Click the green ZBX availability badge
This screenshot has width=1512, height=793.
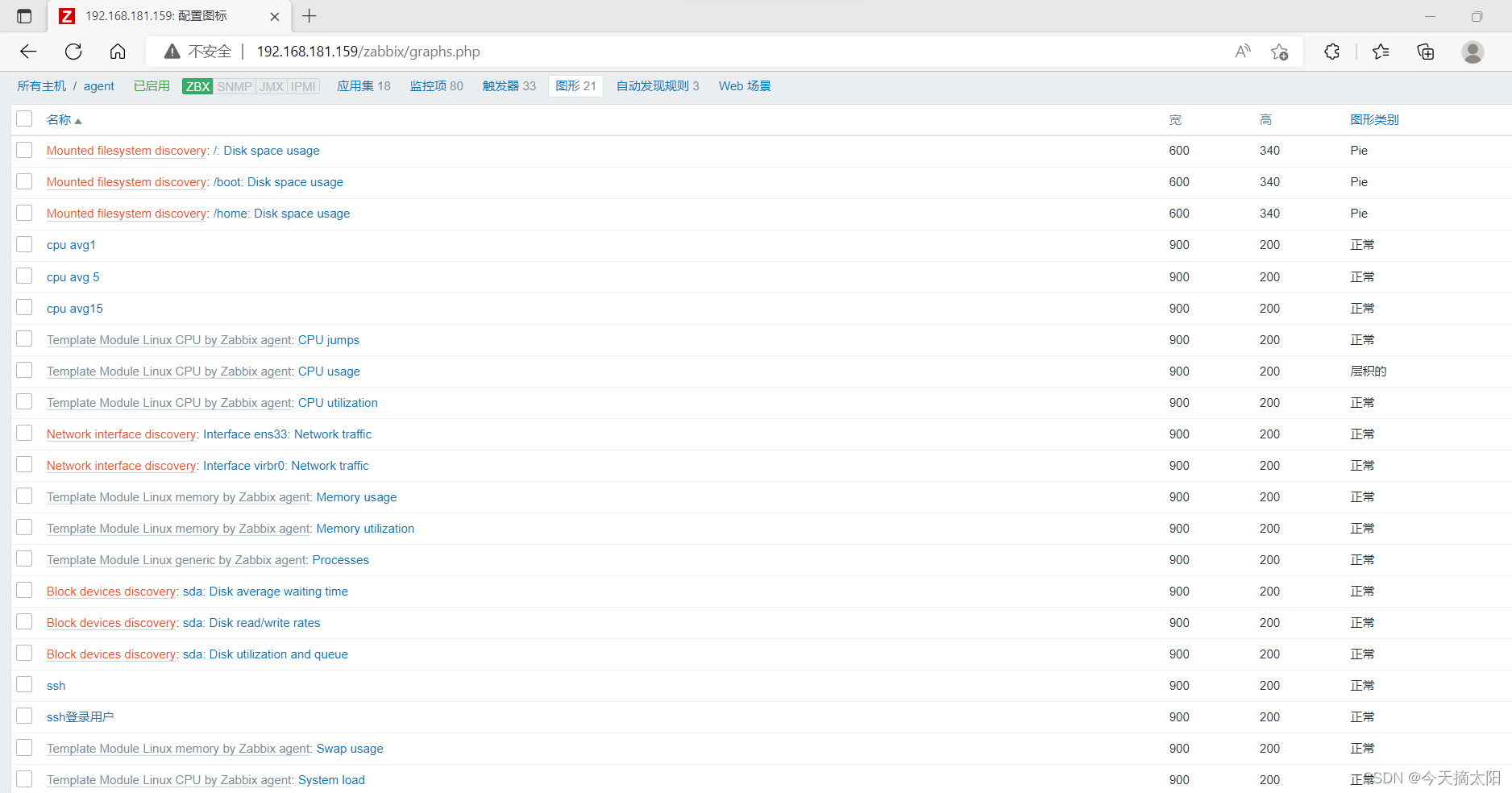coord(197,86)
